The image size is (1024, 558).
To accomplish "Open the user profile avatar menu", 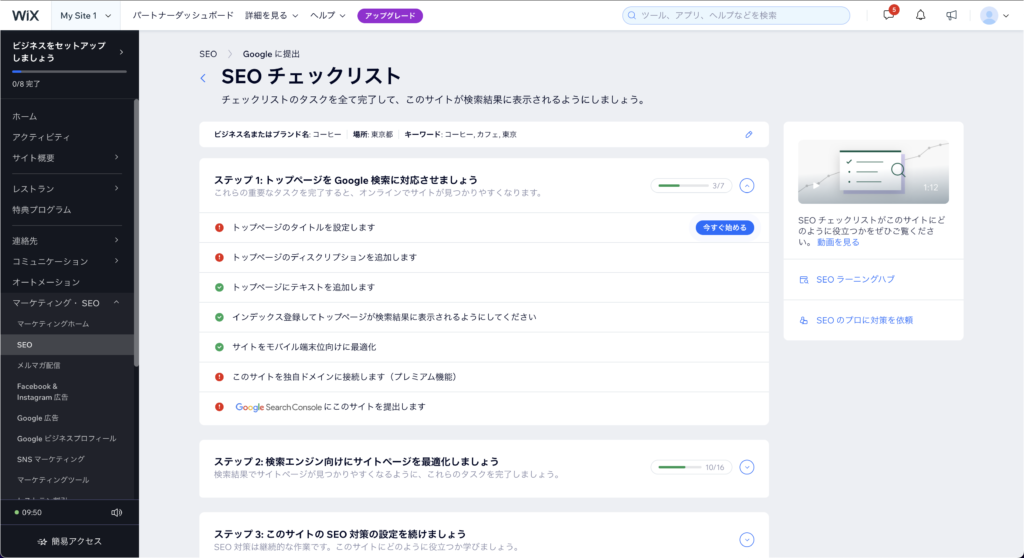I will [995, 16].
